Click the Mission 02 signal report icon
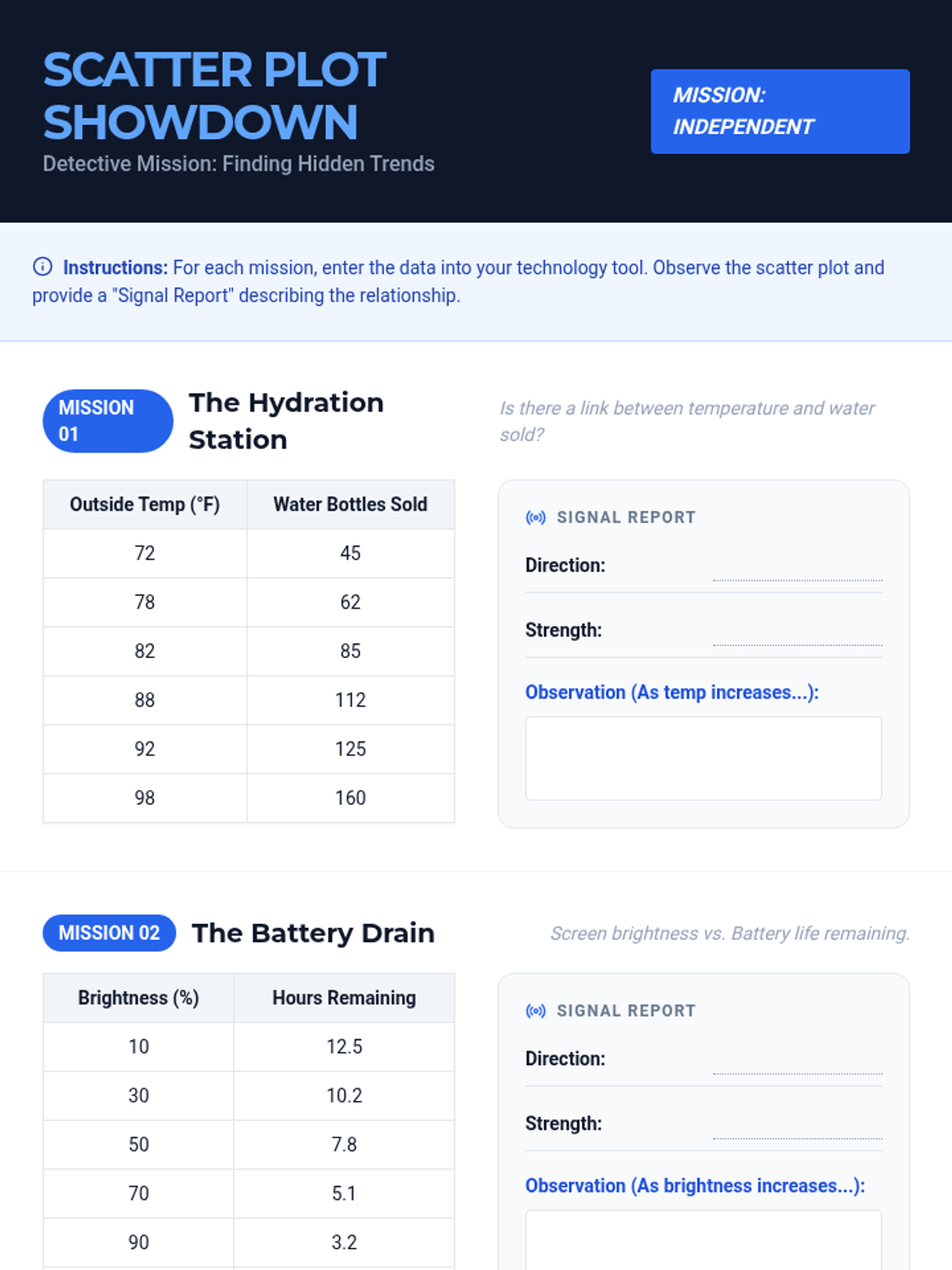The image size is (952, 1270). pos(535,1011)
